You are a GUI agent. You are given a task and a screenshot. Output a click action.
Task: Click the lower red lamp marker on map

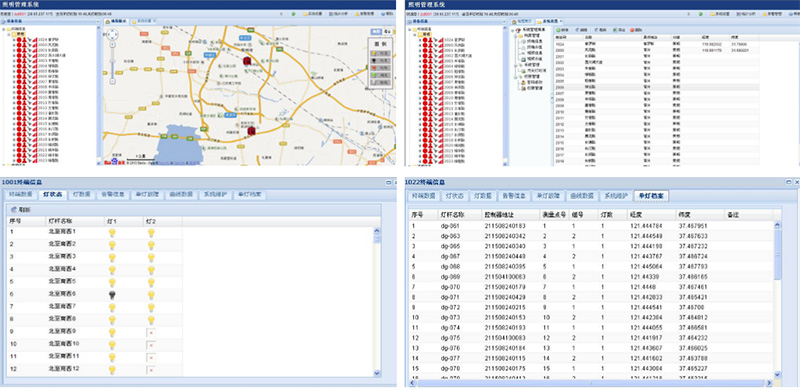(251, 131)
